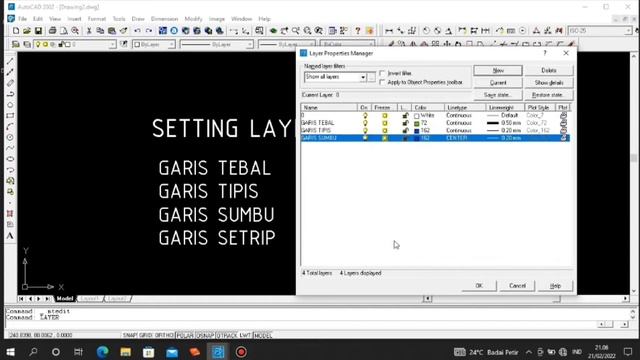This screenshot has height=360, width=640.
Task: Toggle ORTHO mode in status bar
Action: click(x=164, y=335)
